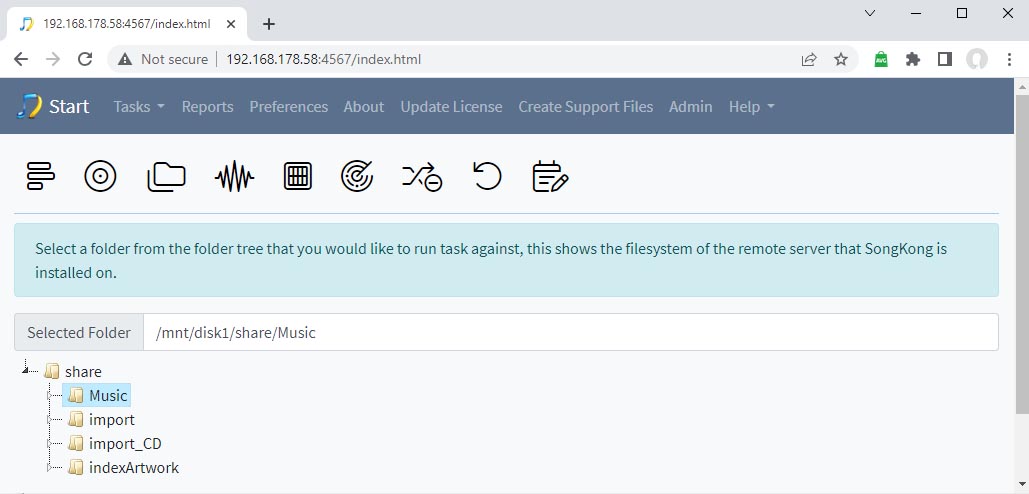Click the Update License link
Viewport: 1029px width, 494px height.
452,107
